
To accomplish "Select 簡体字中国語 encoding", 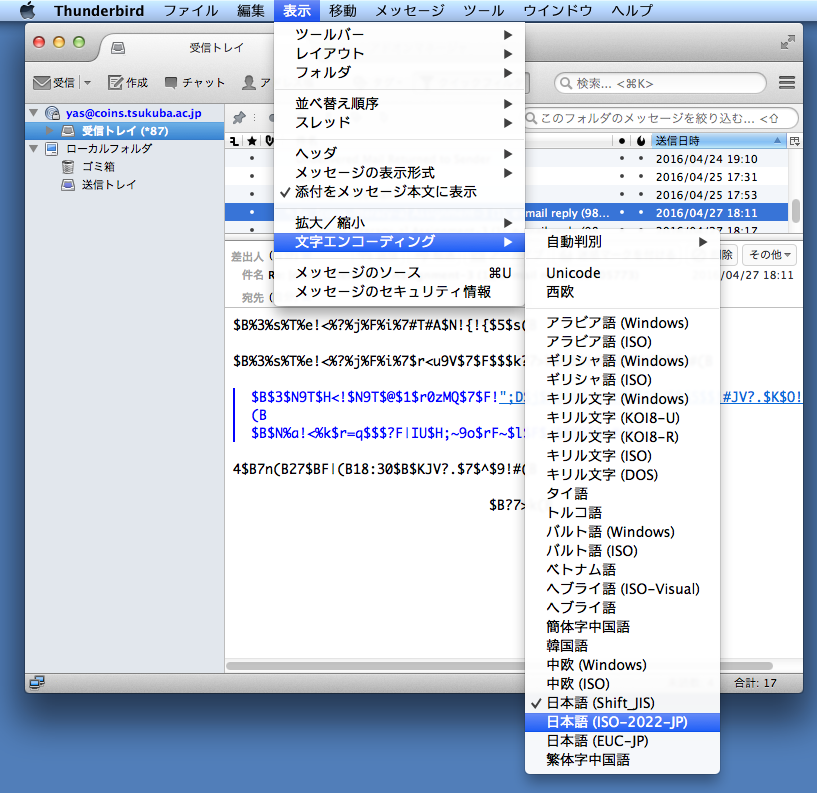I will pos(622,627).
